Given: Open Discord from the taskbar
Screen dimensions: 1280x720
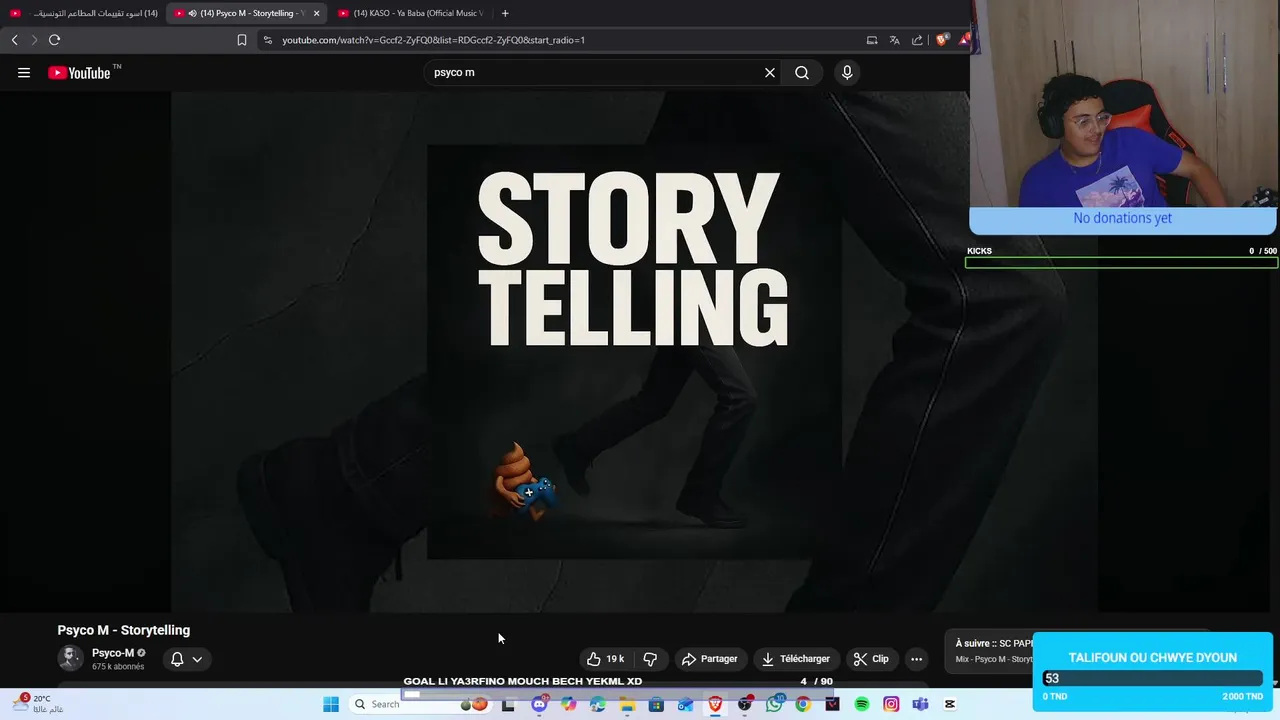Looking at the screenshot, I should [540, 704].
